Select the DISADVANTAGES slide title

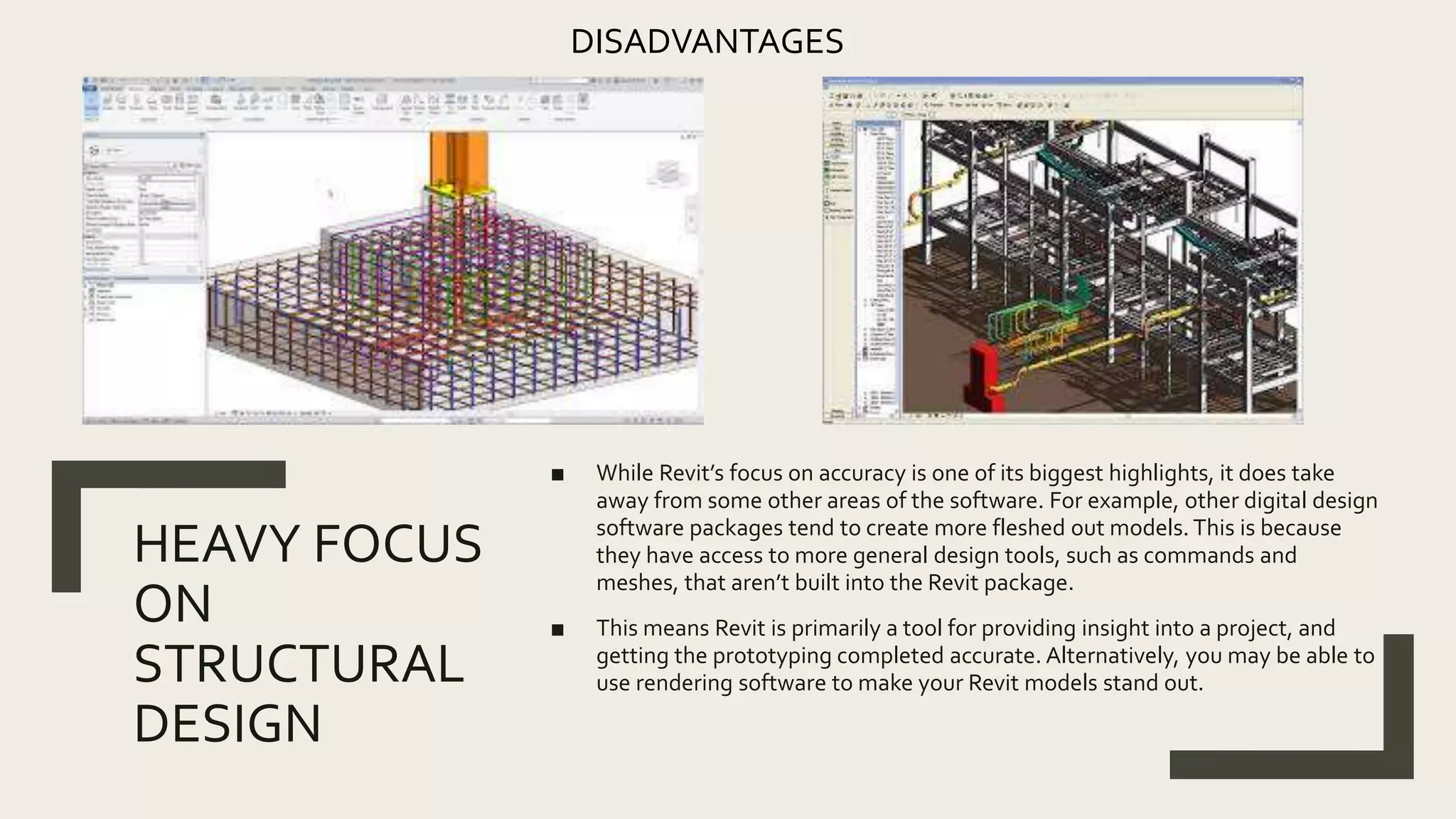click(707, 41)
